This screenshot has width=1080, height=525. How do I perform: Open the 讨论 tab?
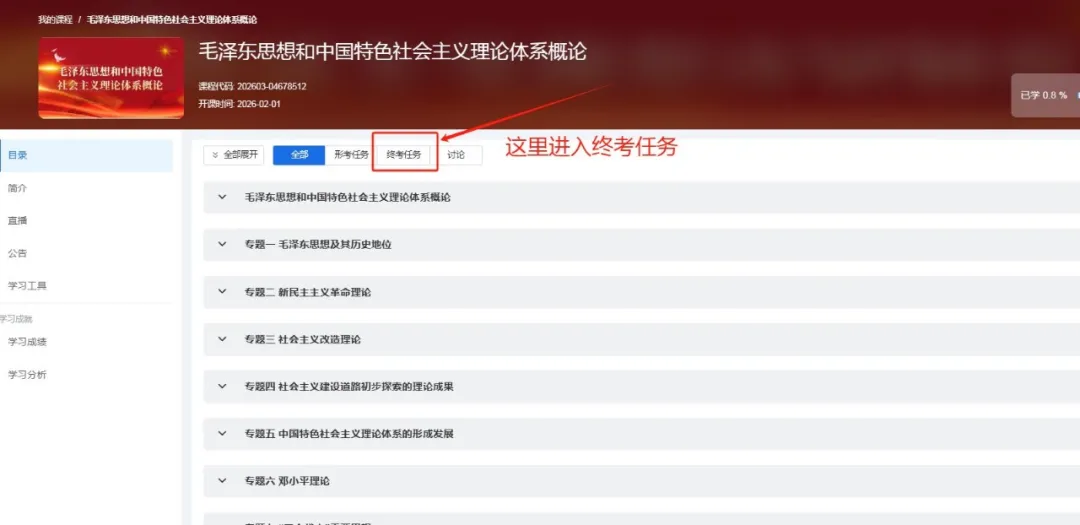[x=456, y=155]
